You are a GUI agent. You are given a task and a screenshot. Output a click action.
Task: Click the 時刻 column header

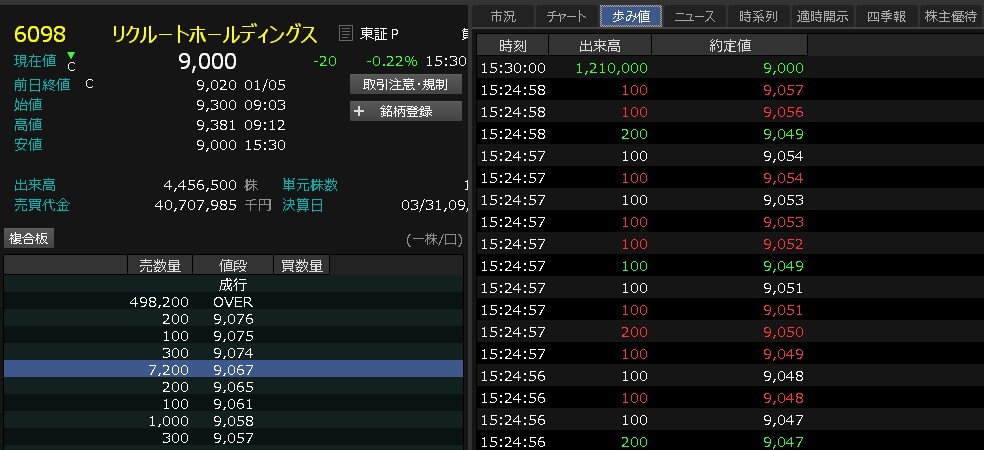[512, 46]
